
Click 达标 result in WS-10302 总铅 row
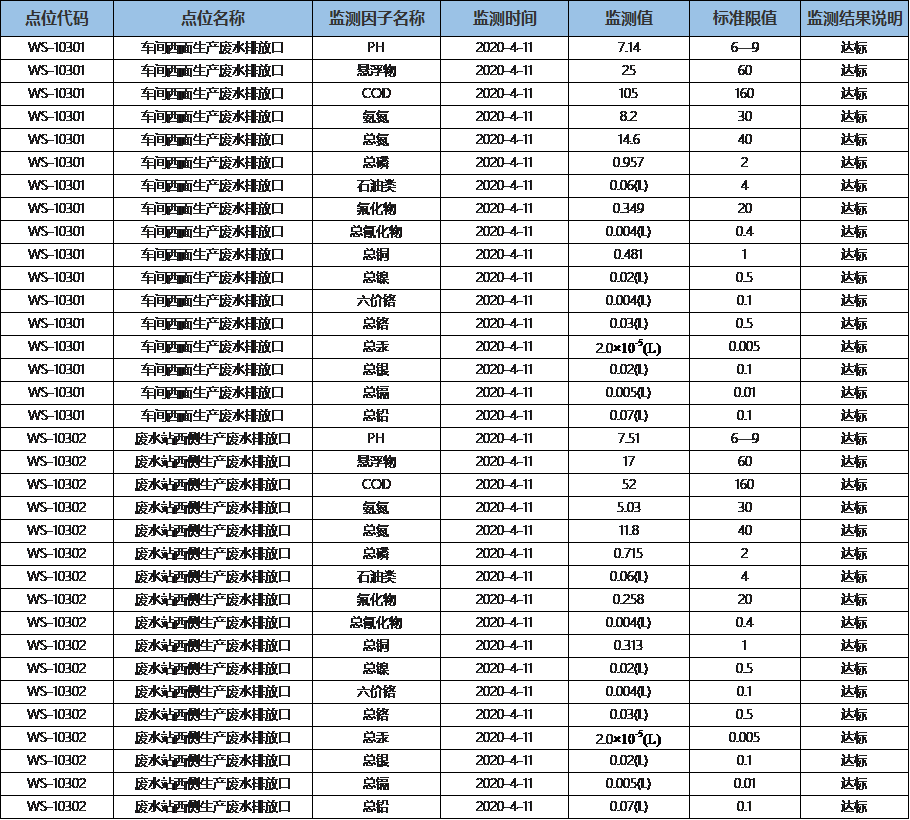pyautogui.click(x=854, y=807)
